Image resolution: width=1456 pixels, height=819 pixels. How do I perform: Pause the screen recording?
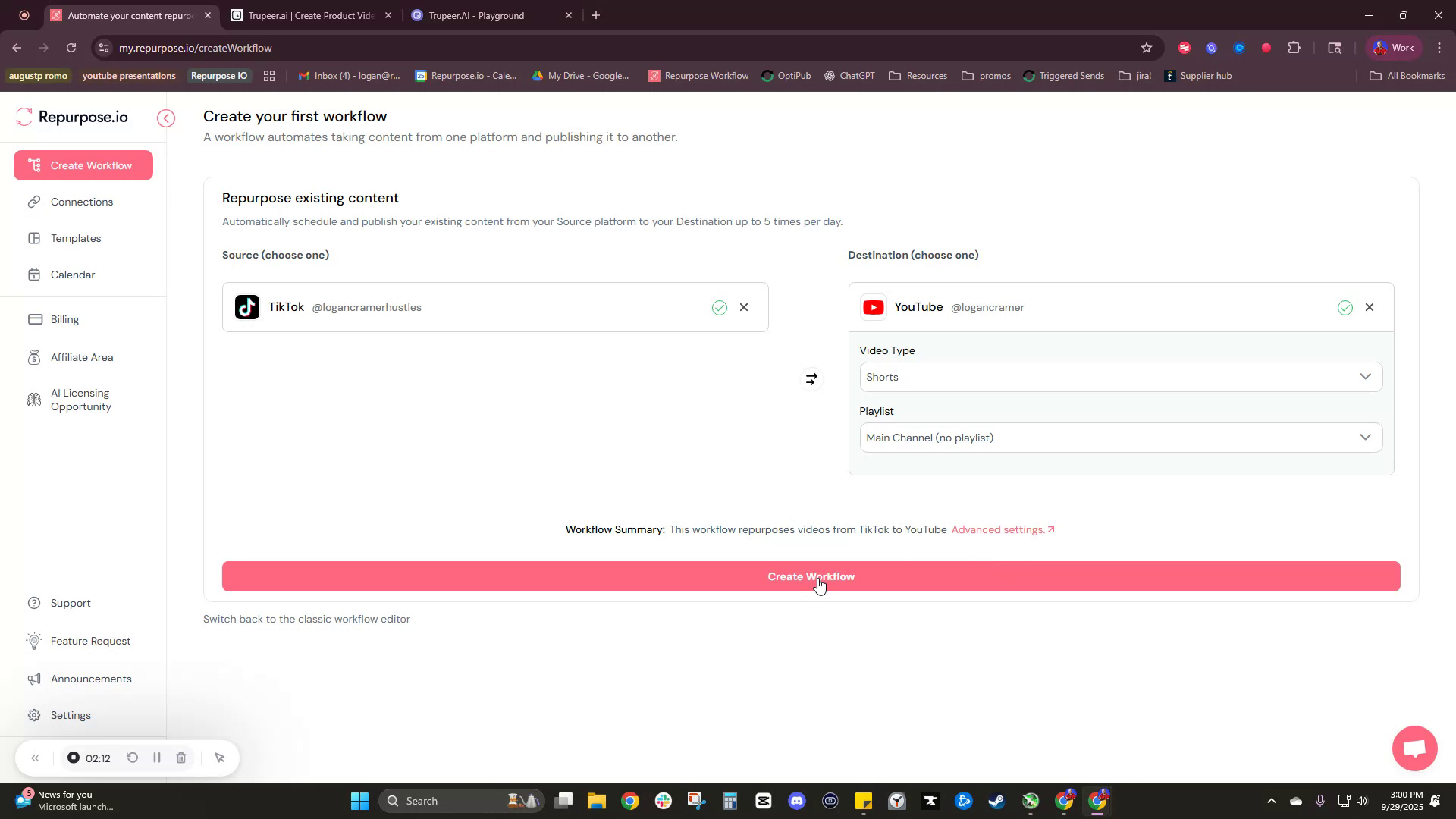(x=157, y=758)
